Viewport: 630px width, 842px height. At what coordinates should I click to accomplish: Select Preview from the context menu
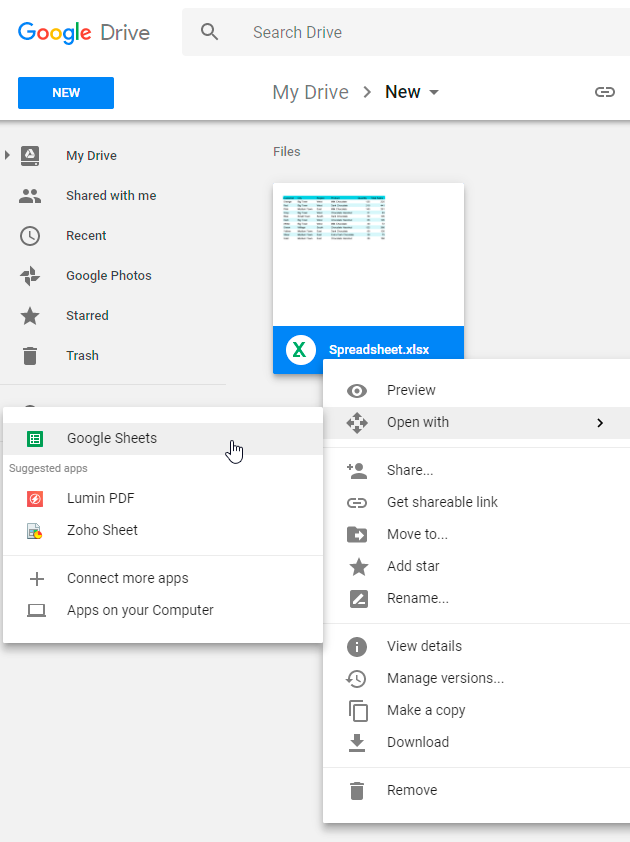[x=411, y=390]
